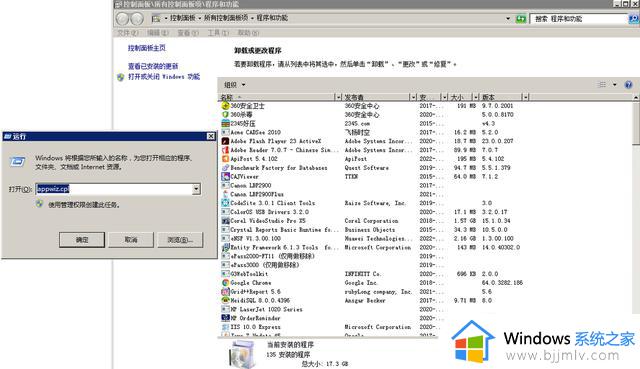The image size is (640, 369).
Task: Click the Entity Framework 6.1.3 Tools icon
Action: pos(225,247)
